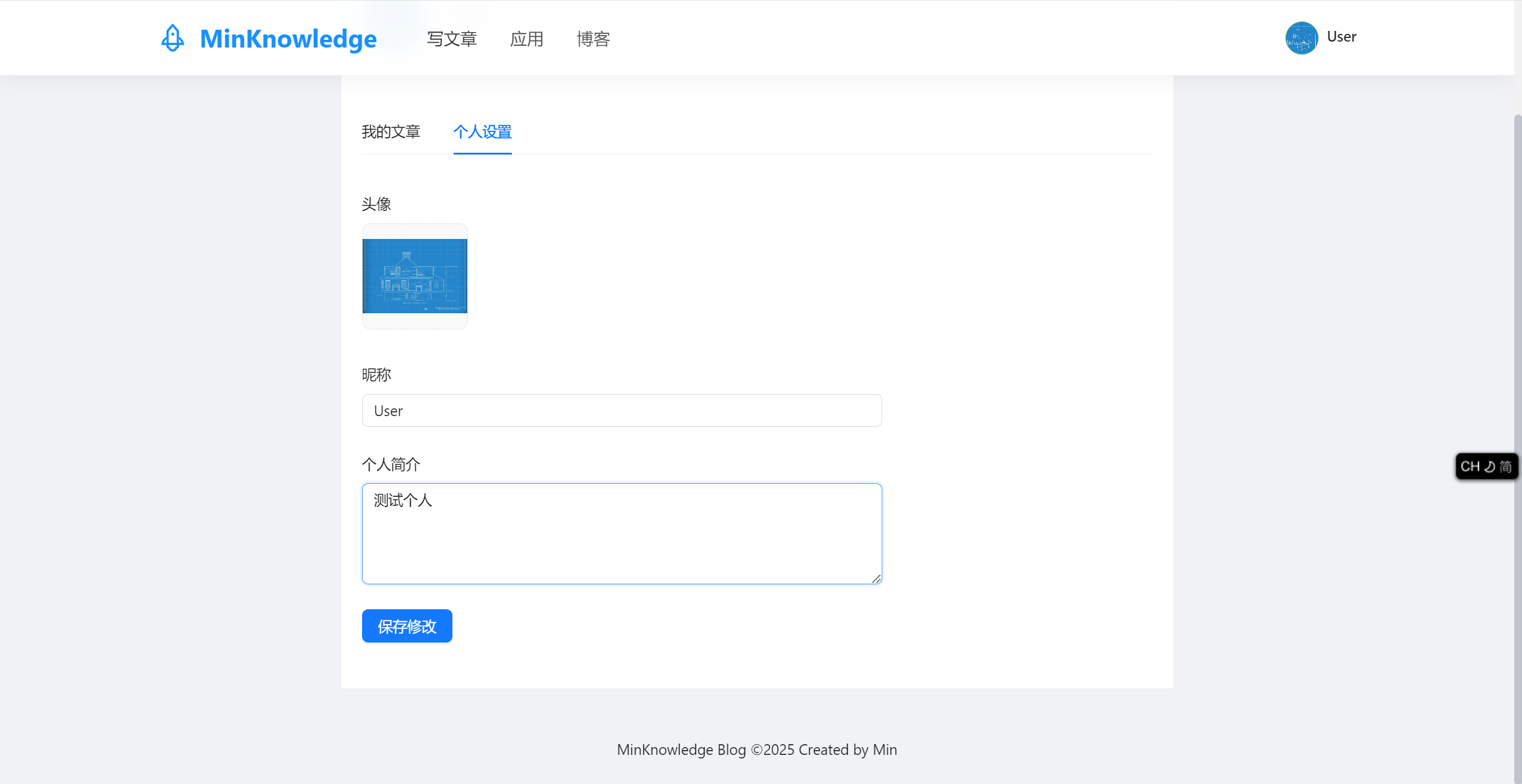Image resolution: width=1522 pixels, height=784 pixels.
Task: Click the textarea resize handle
Action: click(x=876, y=578)
